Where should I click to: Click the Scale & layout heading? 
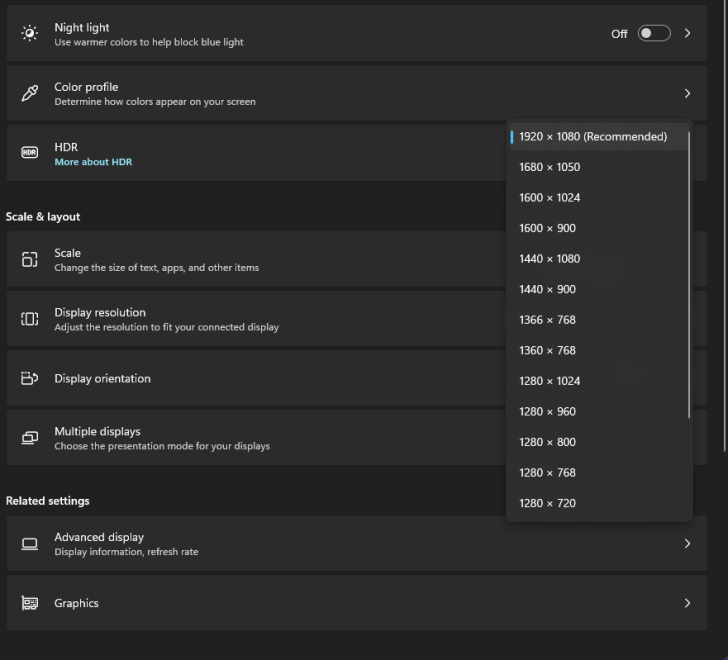[43, 217]
